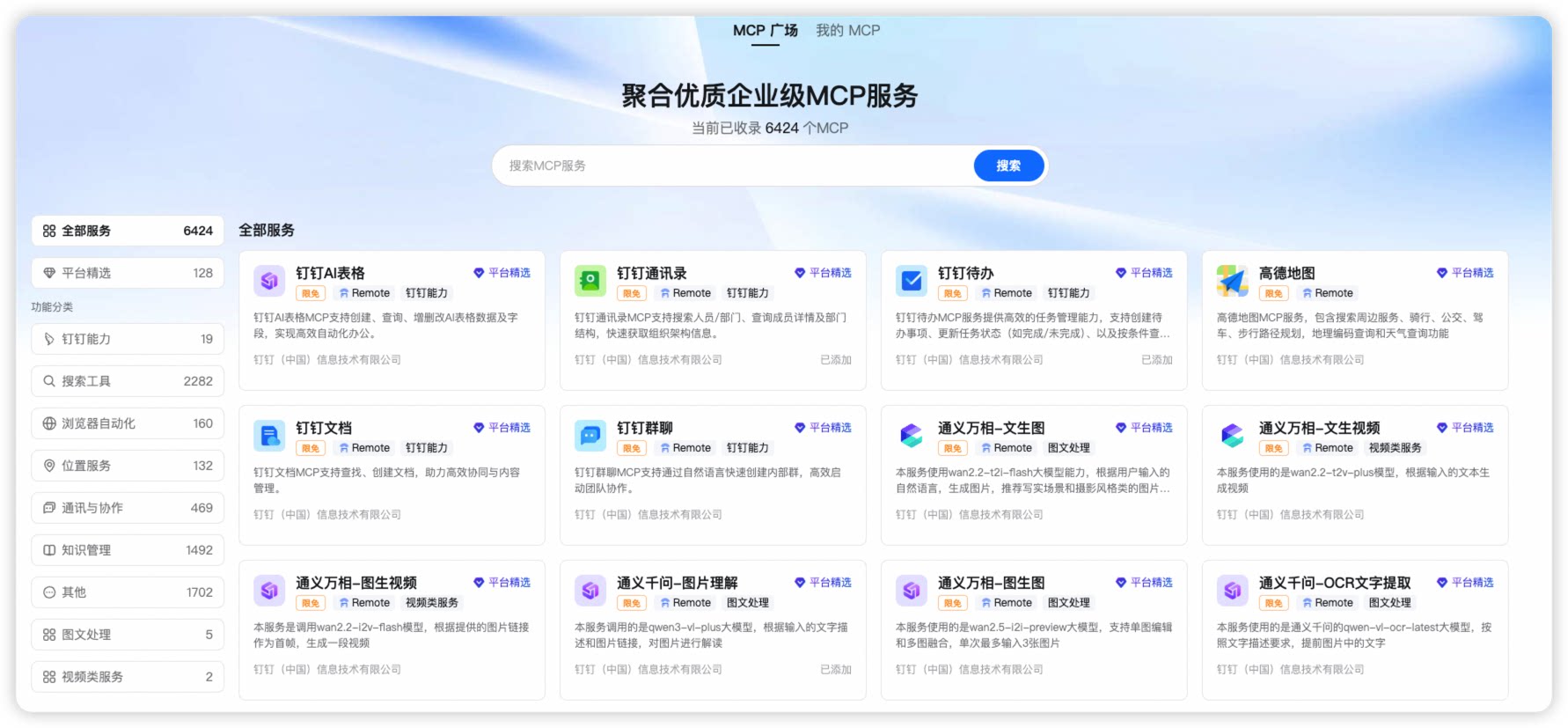This screenshot has width=1568, height=728.
Task: Click the Remote tag on 高德地图 card
Action: tap(1328, 293)
